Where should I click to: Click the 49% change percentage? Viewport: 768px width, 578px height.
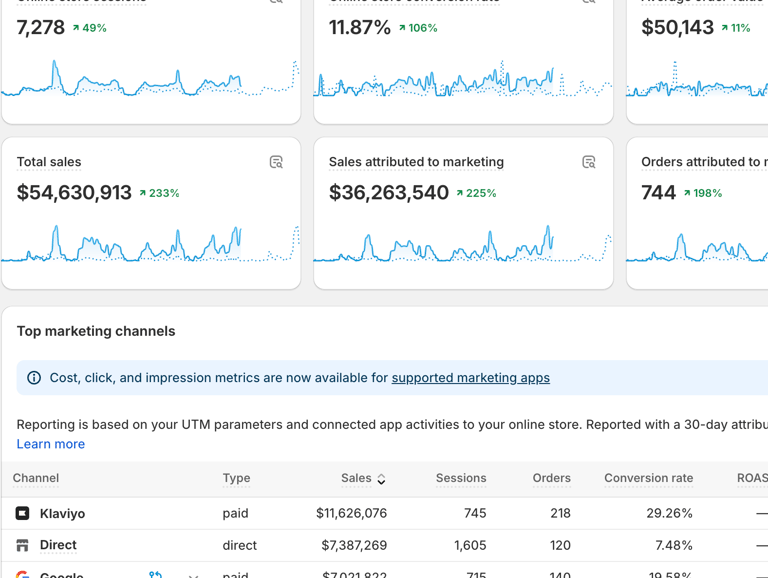pos(95,28)
